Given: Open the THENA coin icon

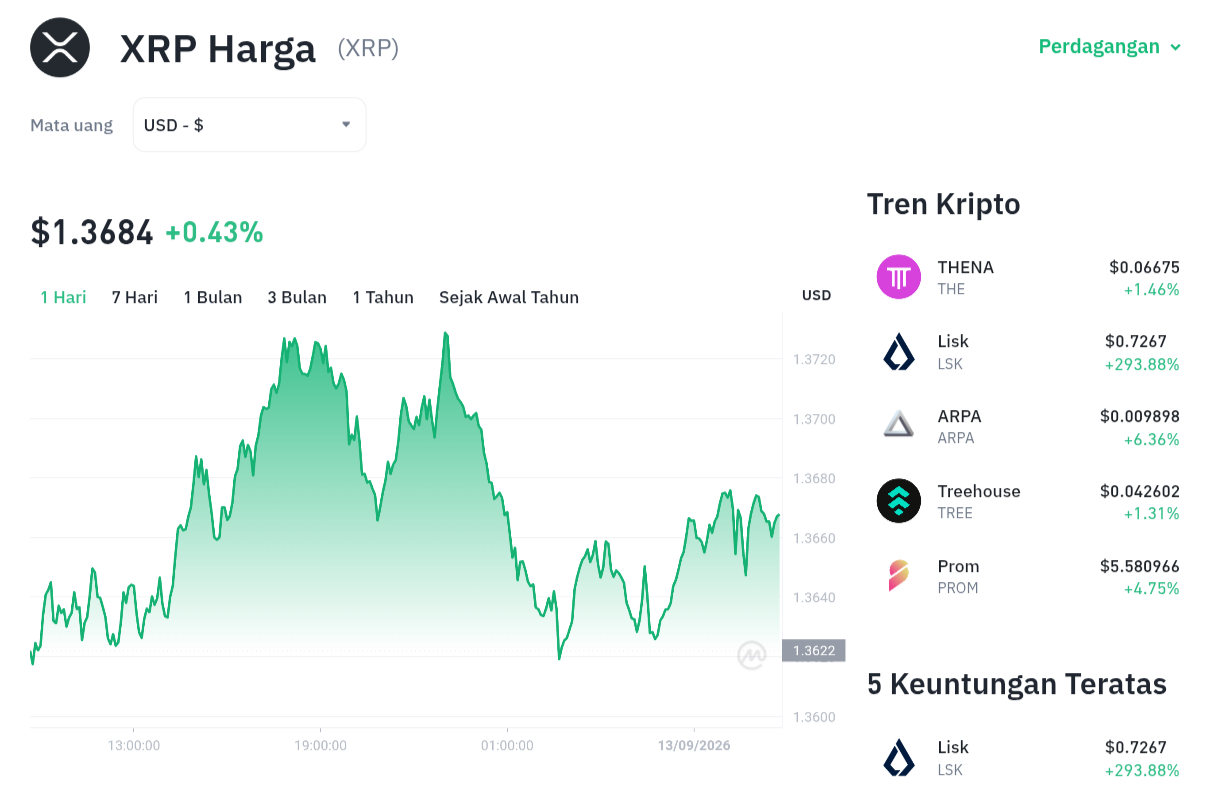Looking at the screenshot, I should pos(899,277).
